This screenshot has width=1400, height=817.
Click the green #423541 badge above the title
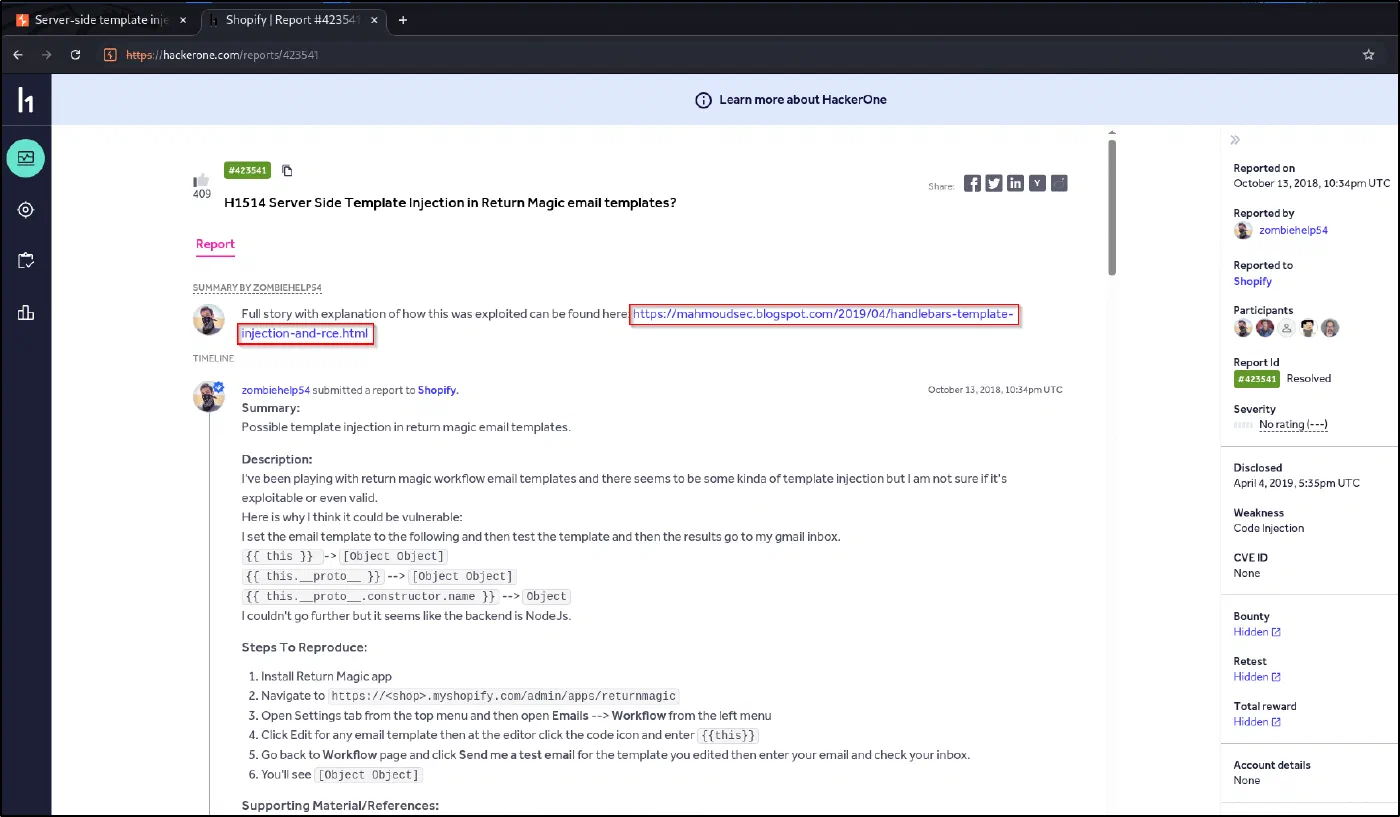coord(247,170)
